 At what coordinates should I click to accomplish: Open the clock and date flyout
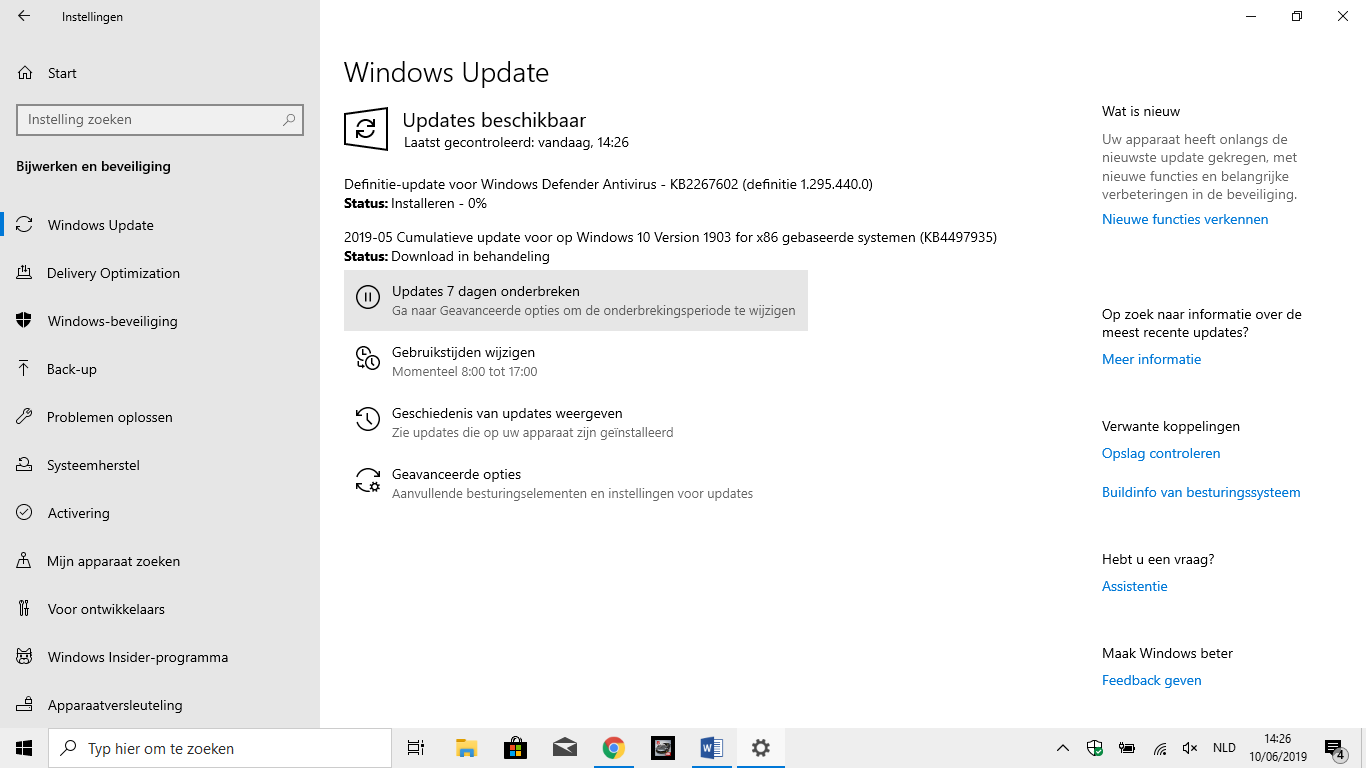click(1278, 748)
